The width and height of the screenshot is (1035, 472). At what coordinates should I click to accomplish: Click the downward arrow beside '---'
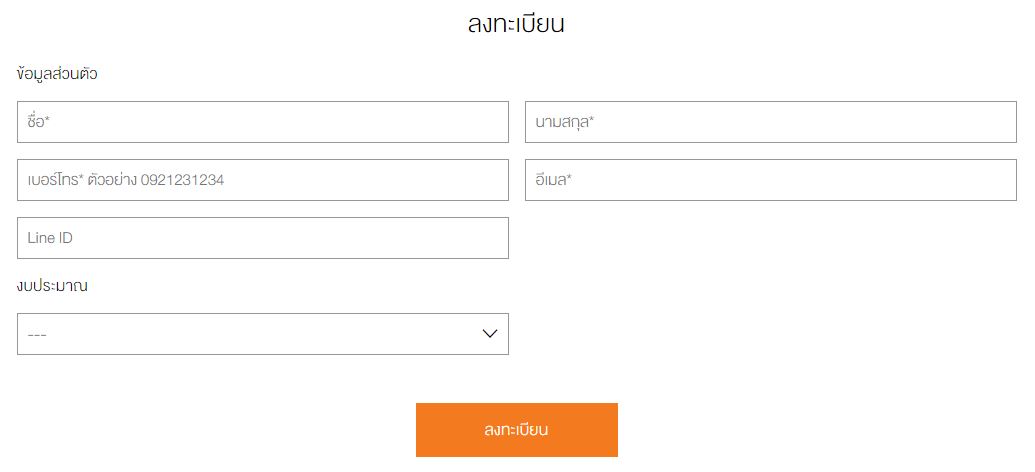(x=489, y=334)
